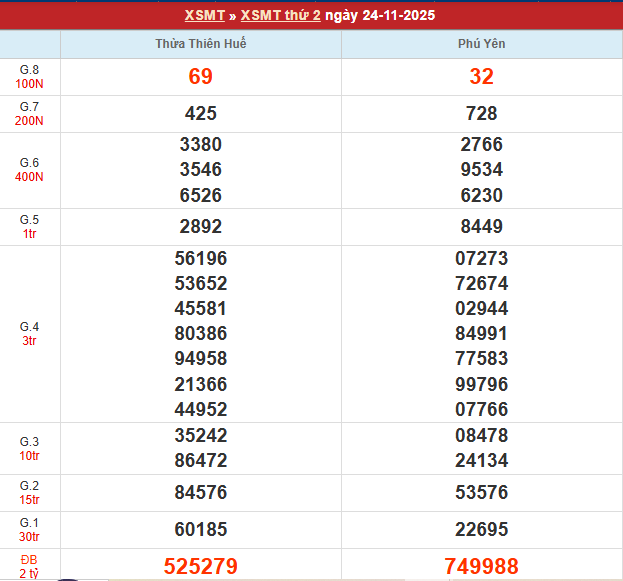Select the number 80386
This screenshot has height=581, width=623.
click(201, 333)
